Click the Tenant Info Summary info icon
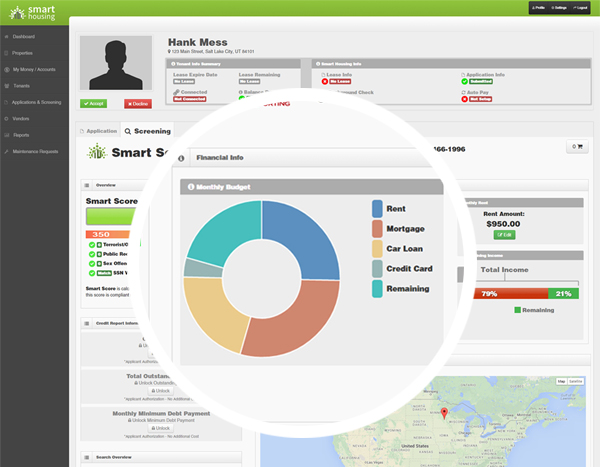The image size is (600, 467). pyautogui.click(x=173, y=64)
